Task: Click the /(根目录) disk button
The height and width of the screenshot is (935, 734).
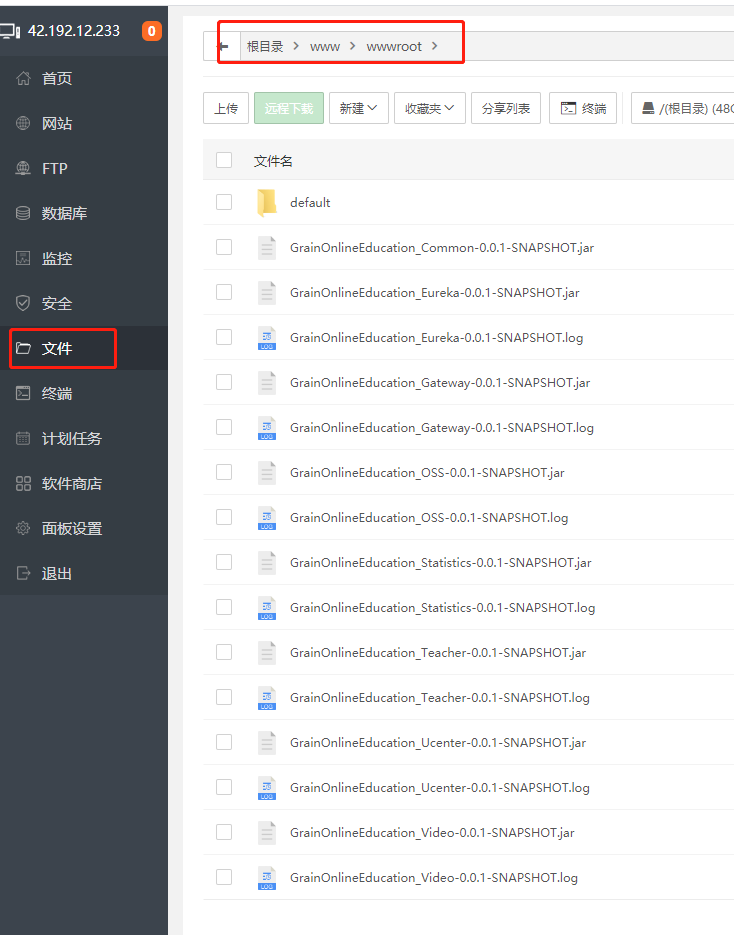Action: coord(683,108)
